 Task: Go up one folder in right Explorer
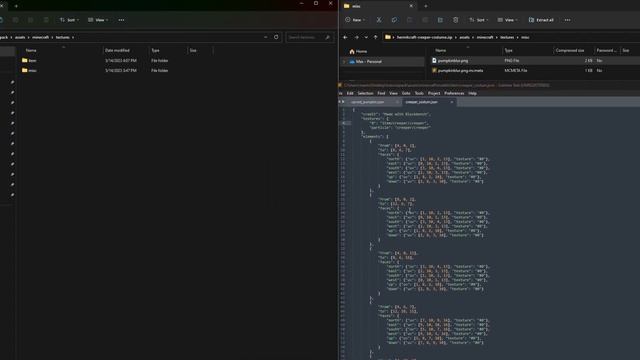tap(376, 37)
